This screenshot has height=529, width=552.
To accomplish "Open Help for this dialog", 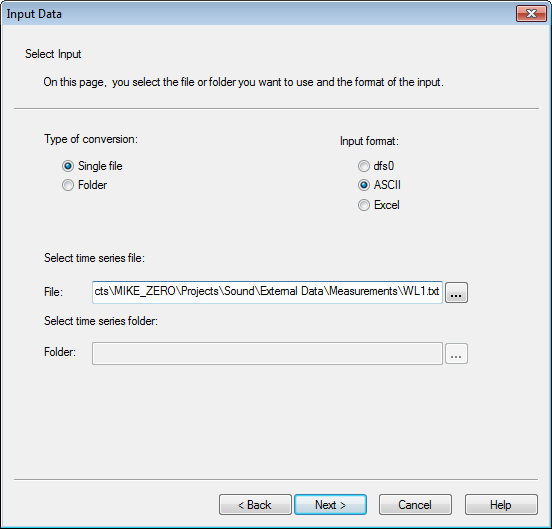I will click(x=501, y=505).
